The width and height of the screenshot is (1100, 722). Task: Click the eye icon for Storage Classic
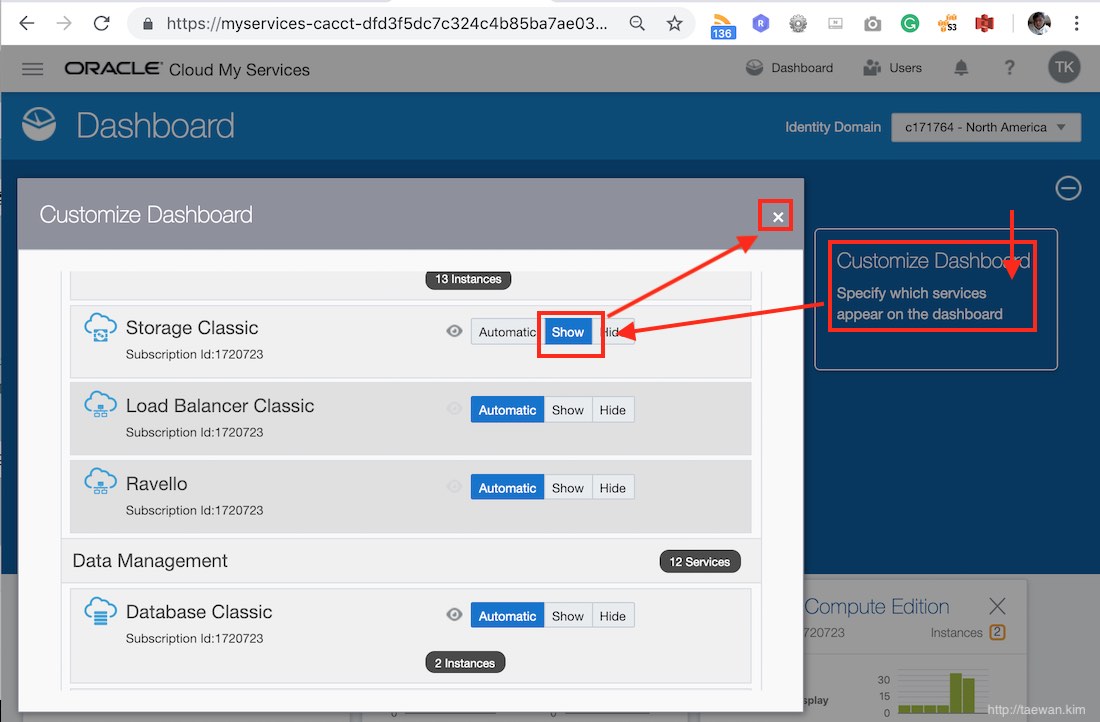[x=454, y=331]
